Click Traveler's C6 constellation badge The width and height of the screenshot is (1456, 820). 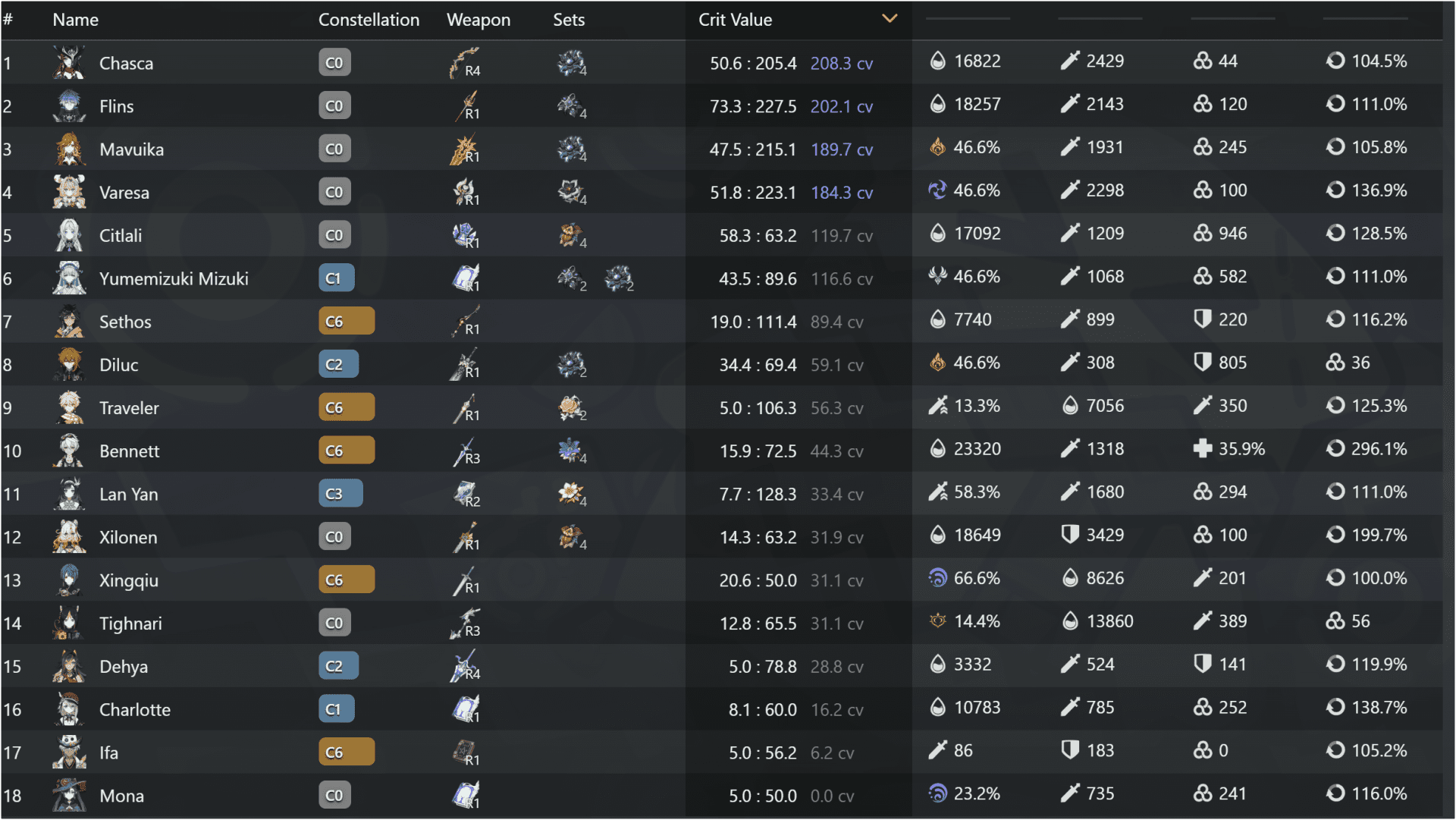[x=347, y=407]
